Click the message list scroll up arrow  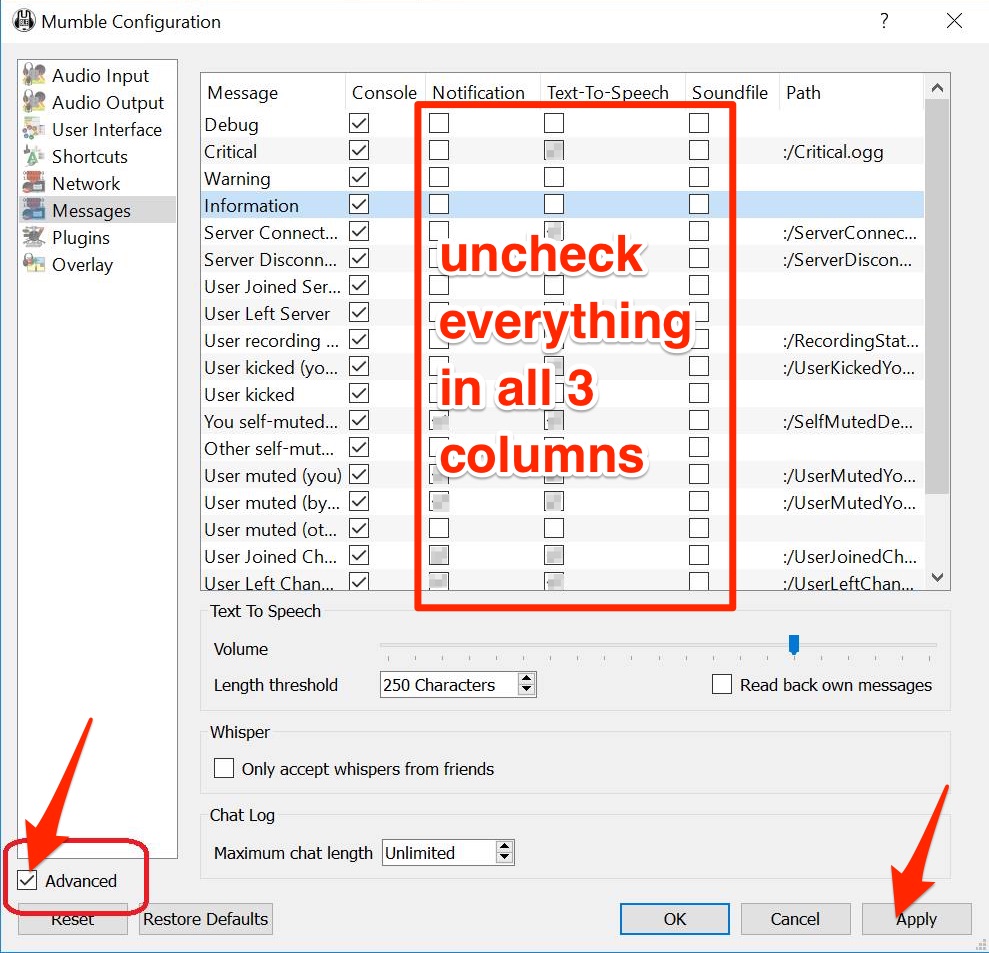937,88
